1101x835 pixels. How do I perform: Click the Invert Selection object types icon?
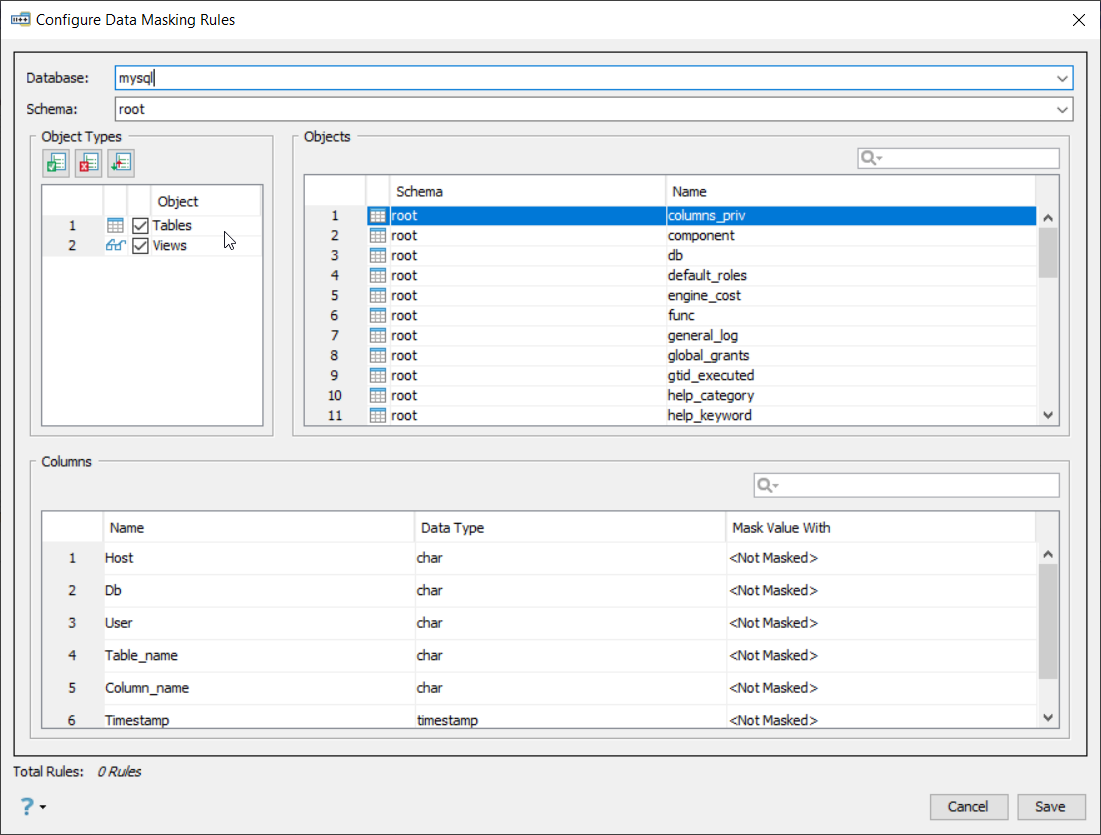[120, 163]
